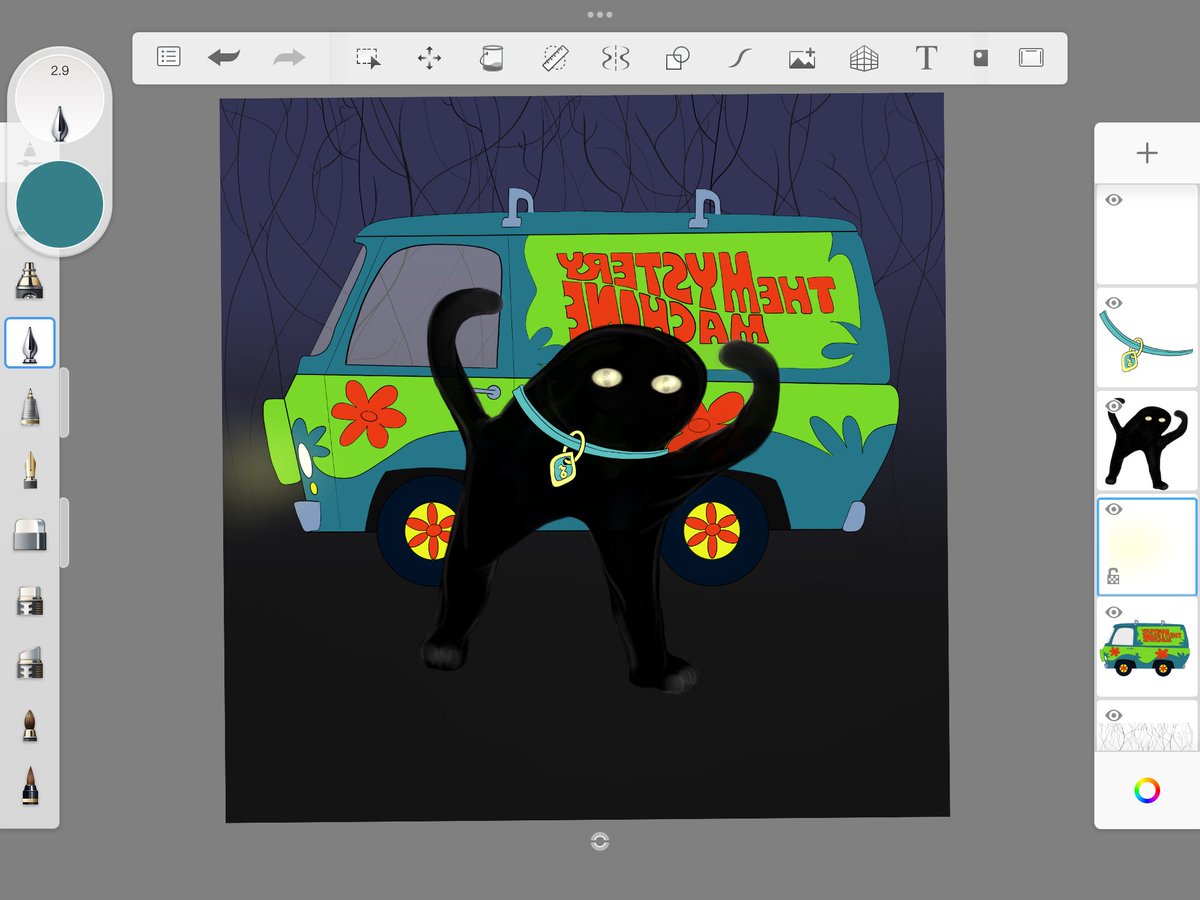1200x900 pixels.
Task: Open the draw shapes tool
Action: click(x=677, y=58)
